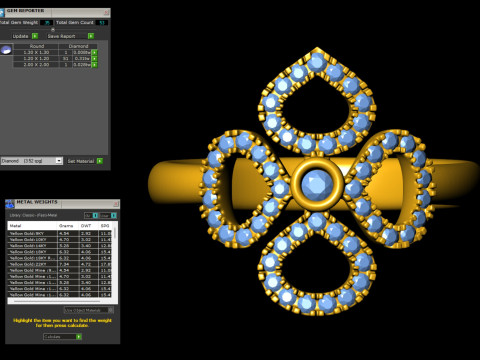Click the 2.00 X 2.00 gem size cell
Viewport: 480px width, 360px height.
(x=36, y=65)
